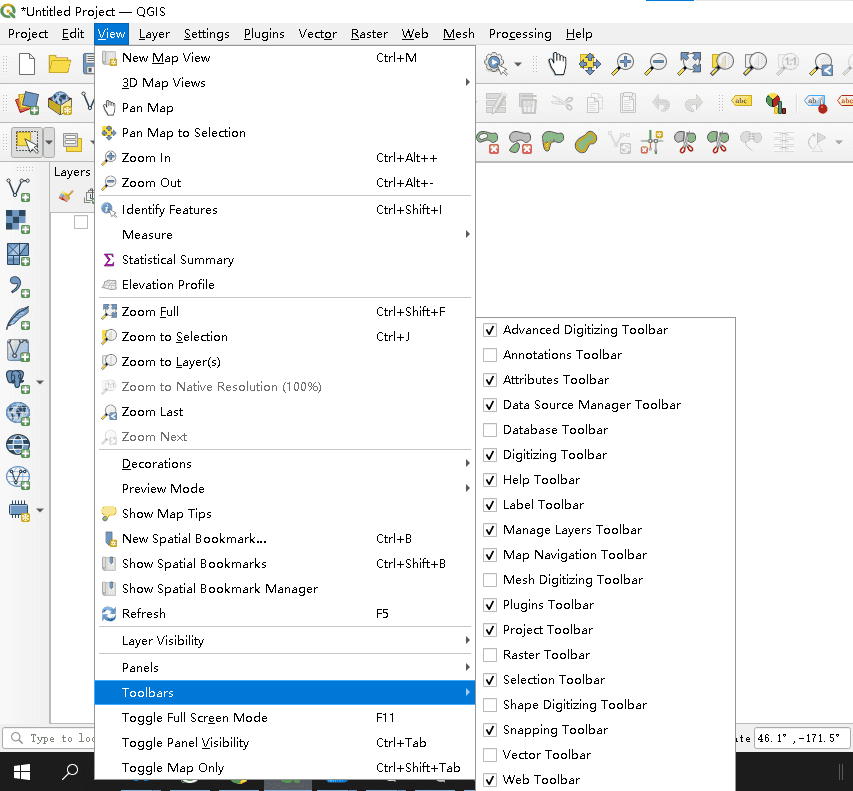
Task: Click the Add Delimited Text Layer comma icon
Action: (x=18, y=286)
